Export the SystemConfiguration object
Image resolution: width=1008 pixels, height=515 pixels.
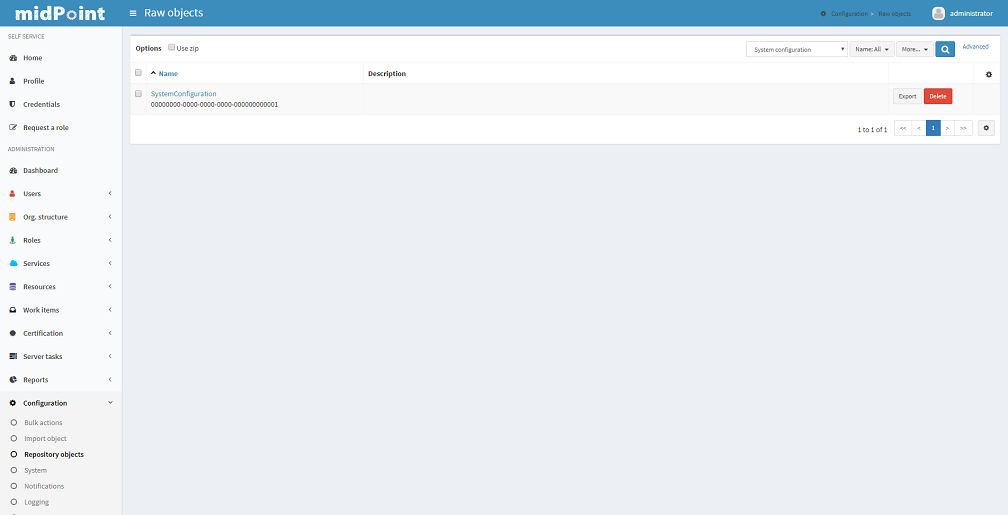(x=907, y=96)
